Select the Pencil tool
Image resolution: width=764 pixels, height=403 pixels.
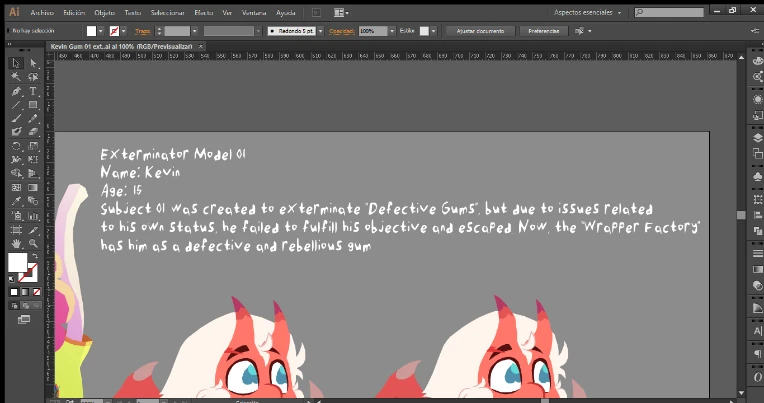33,118
